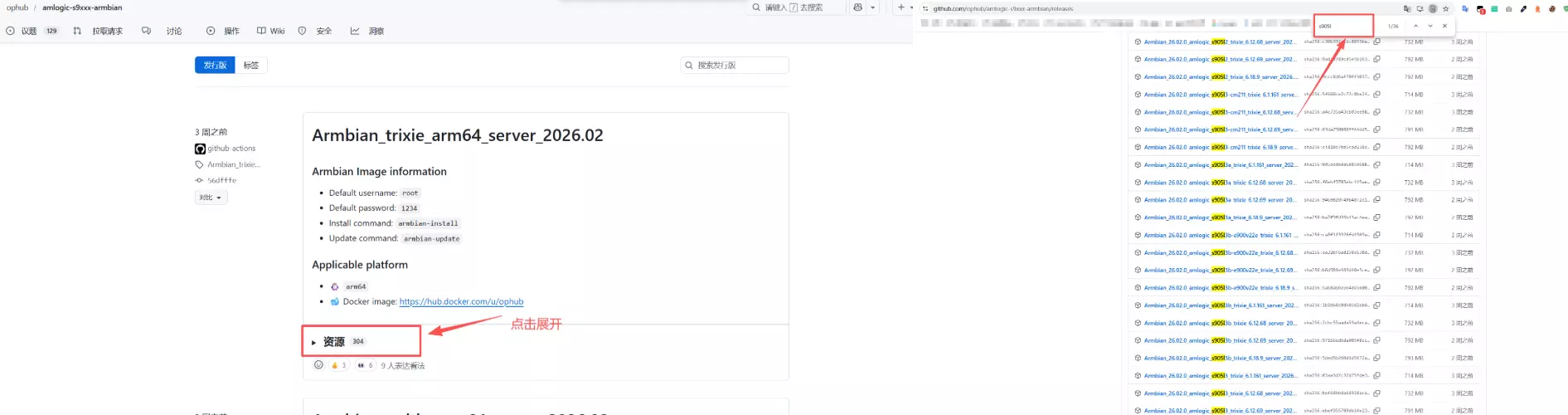Copy sha256 for s905l3b_trixie_6.12.69 asset
The height and width of the screenshot is (415, 1568).
point(1376,340)
